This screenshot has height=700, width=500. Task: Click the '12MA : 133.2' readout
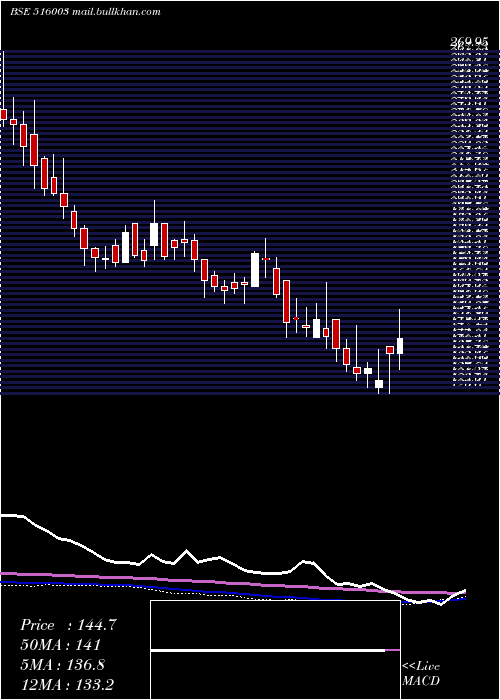pyautogui.click(x=69, y=685)
